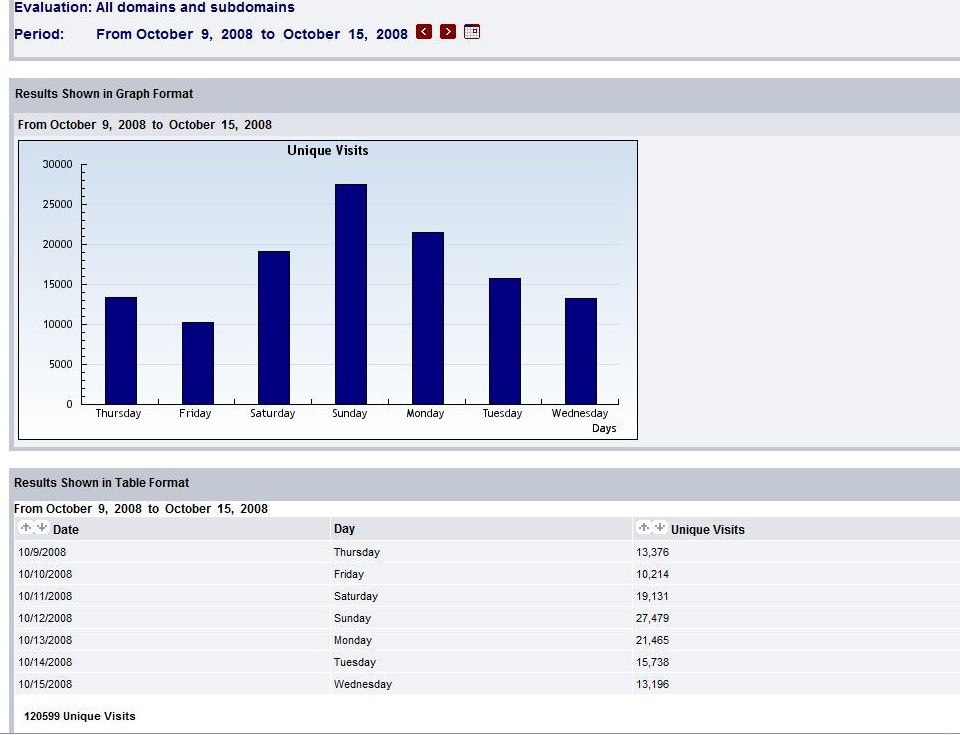Image resolution: width=960 pixels, height=735 pixels.
Task: Select the tallest Sunday bar in the chart
Action: tap(351, 294)
